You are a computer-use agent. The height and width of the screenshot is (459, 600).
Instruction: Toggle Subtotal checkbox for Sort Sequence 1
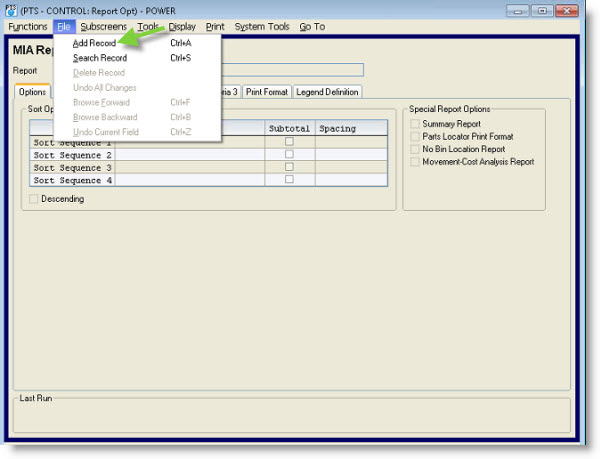(289, 142)
